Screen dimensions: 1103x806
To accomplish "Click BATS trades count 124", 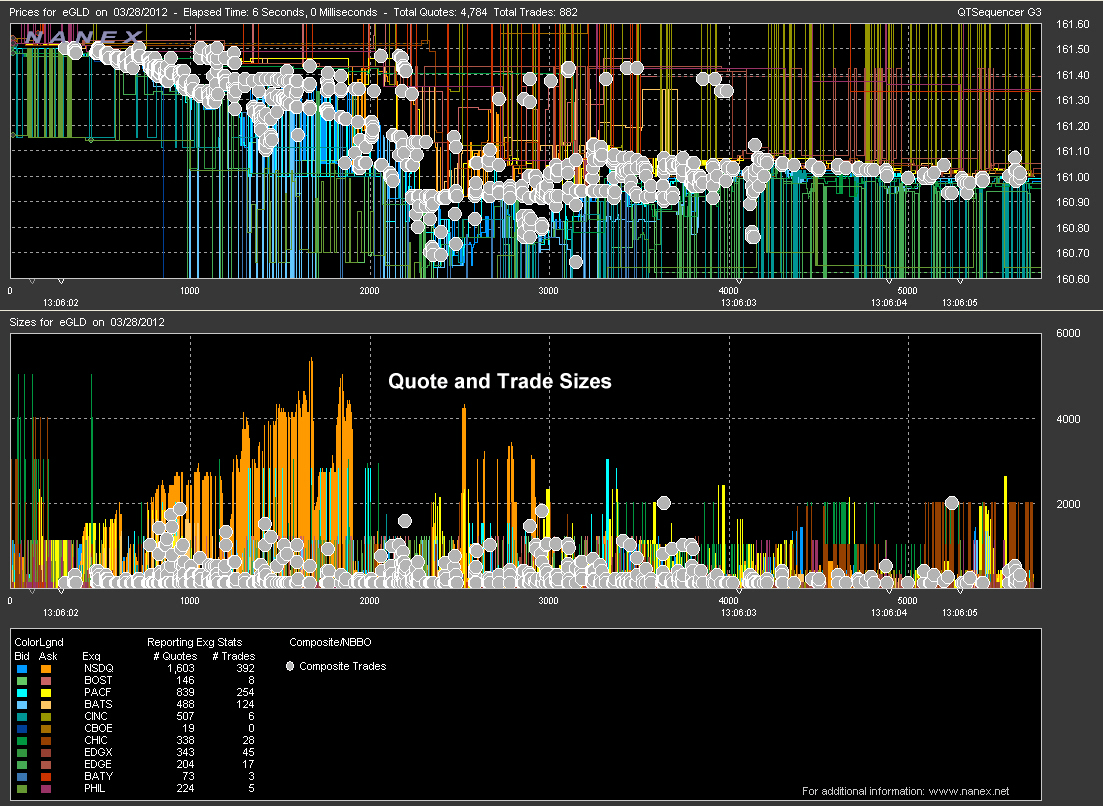I will [x=246, y=704].
